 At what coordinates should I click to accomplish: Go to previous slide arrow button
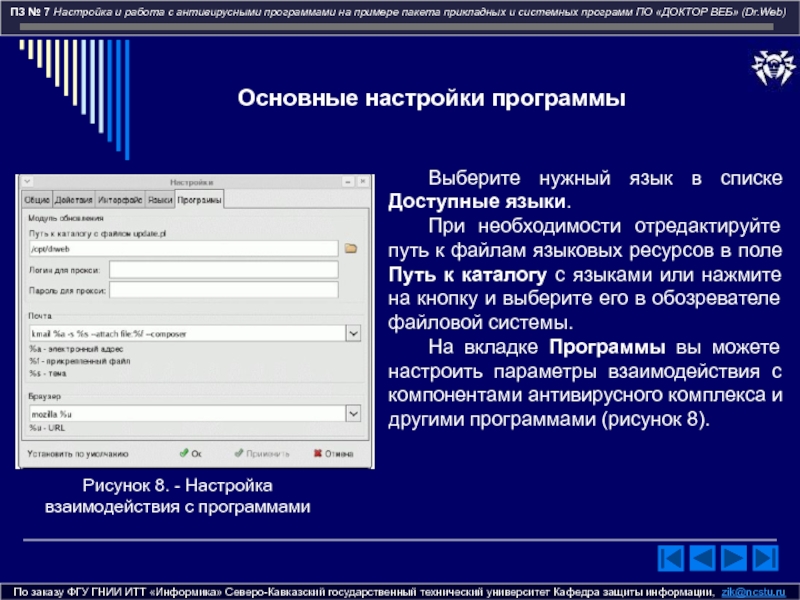pyautogui.click(x=702, y=558)
